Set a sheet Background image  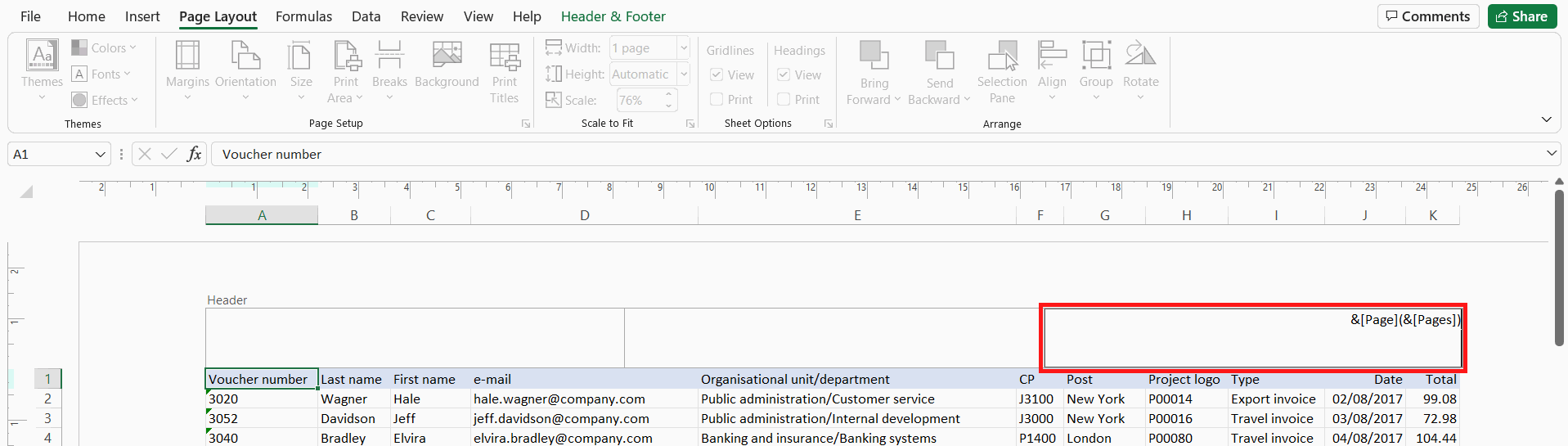447,65
